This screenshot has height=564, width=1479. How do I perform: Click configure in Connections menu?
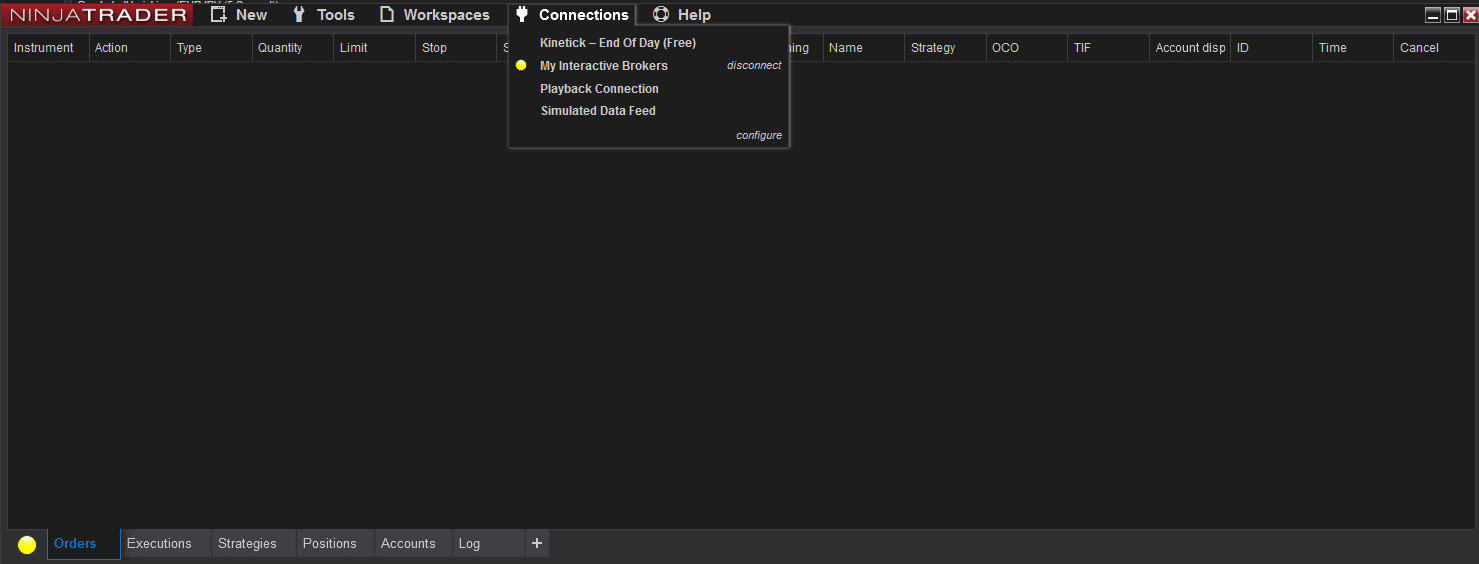coord(759,135)
